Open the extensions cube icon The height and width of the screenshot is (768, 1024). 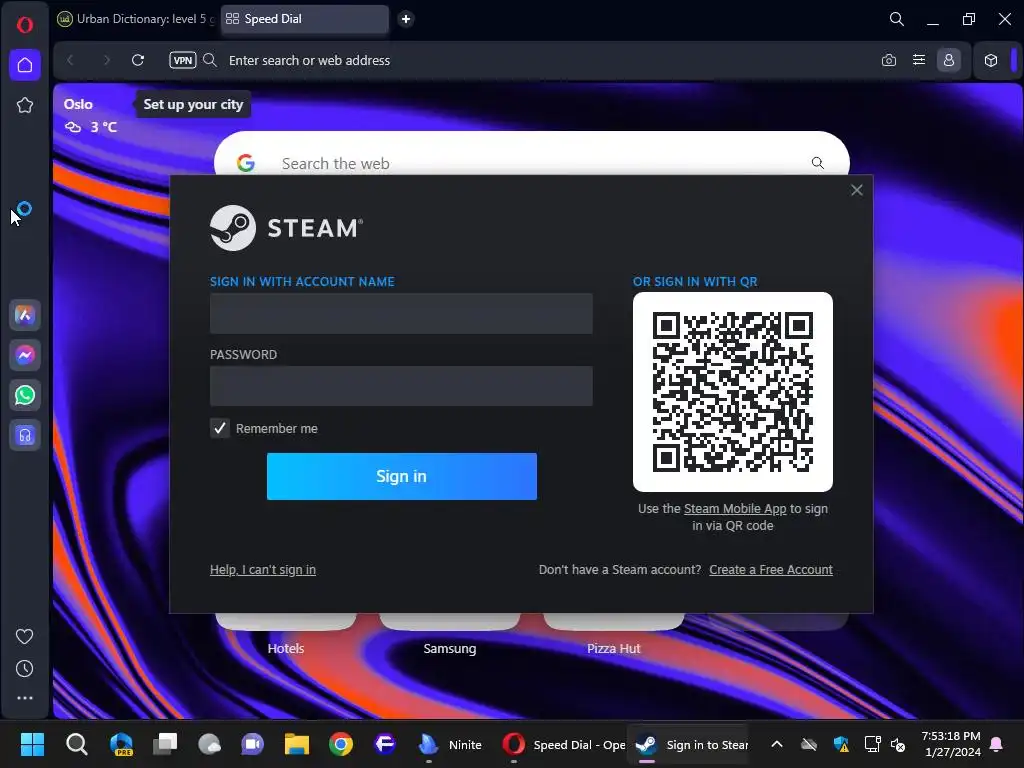tap(991, 60)
